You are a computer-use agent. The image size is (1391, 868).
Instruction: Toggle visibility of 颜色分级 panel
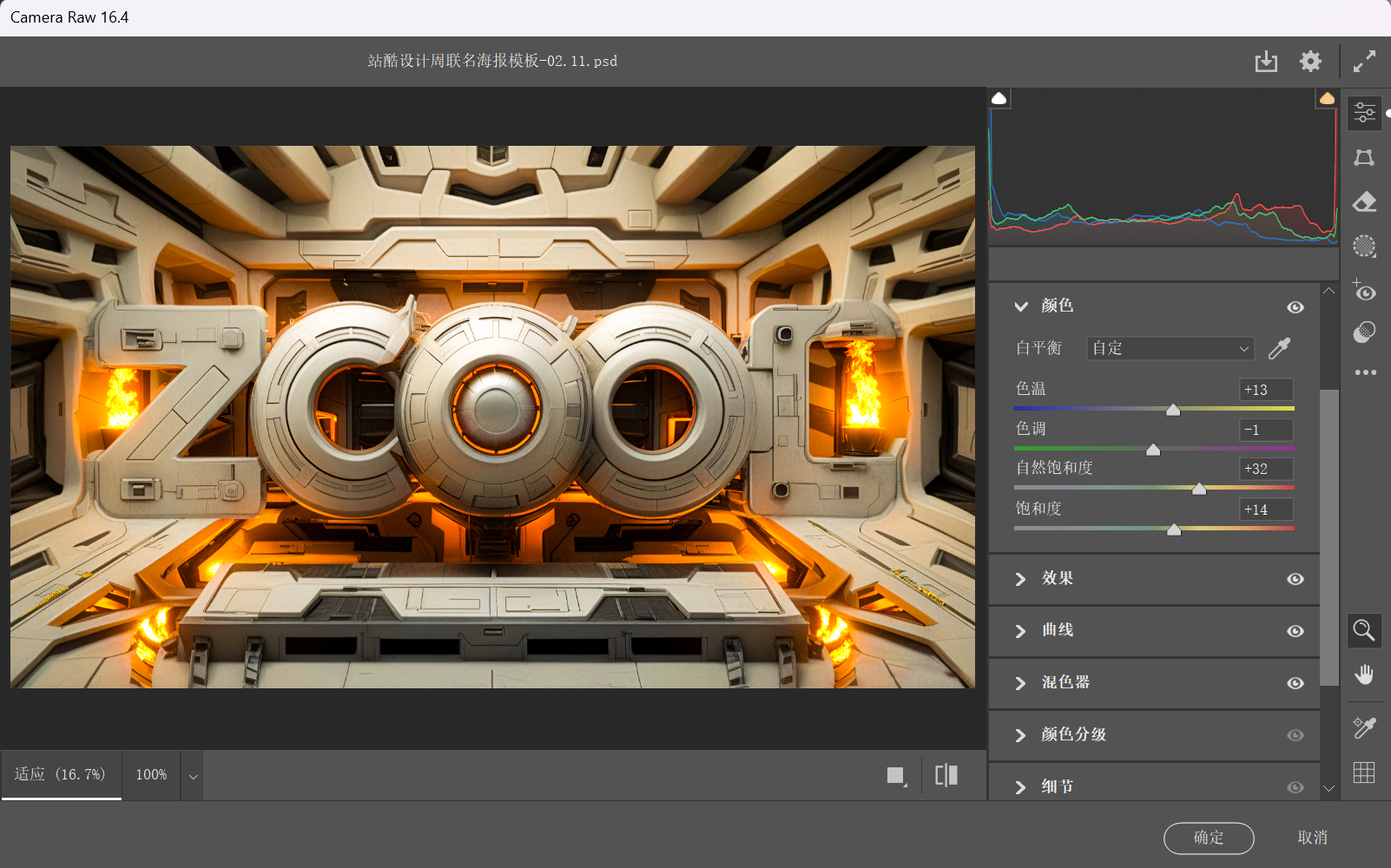(x=1295, y=735)
